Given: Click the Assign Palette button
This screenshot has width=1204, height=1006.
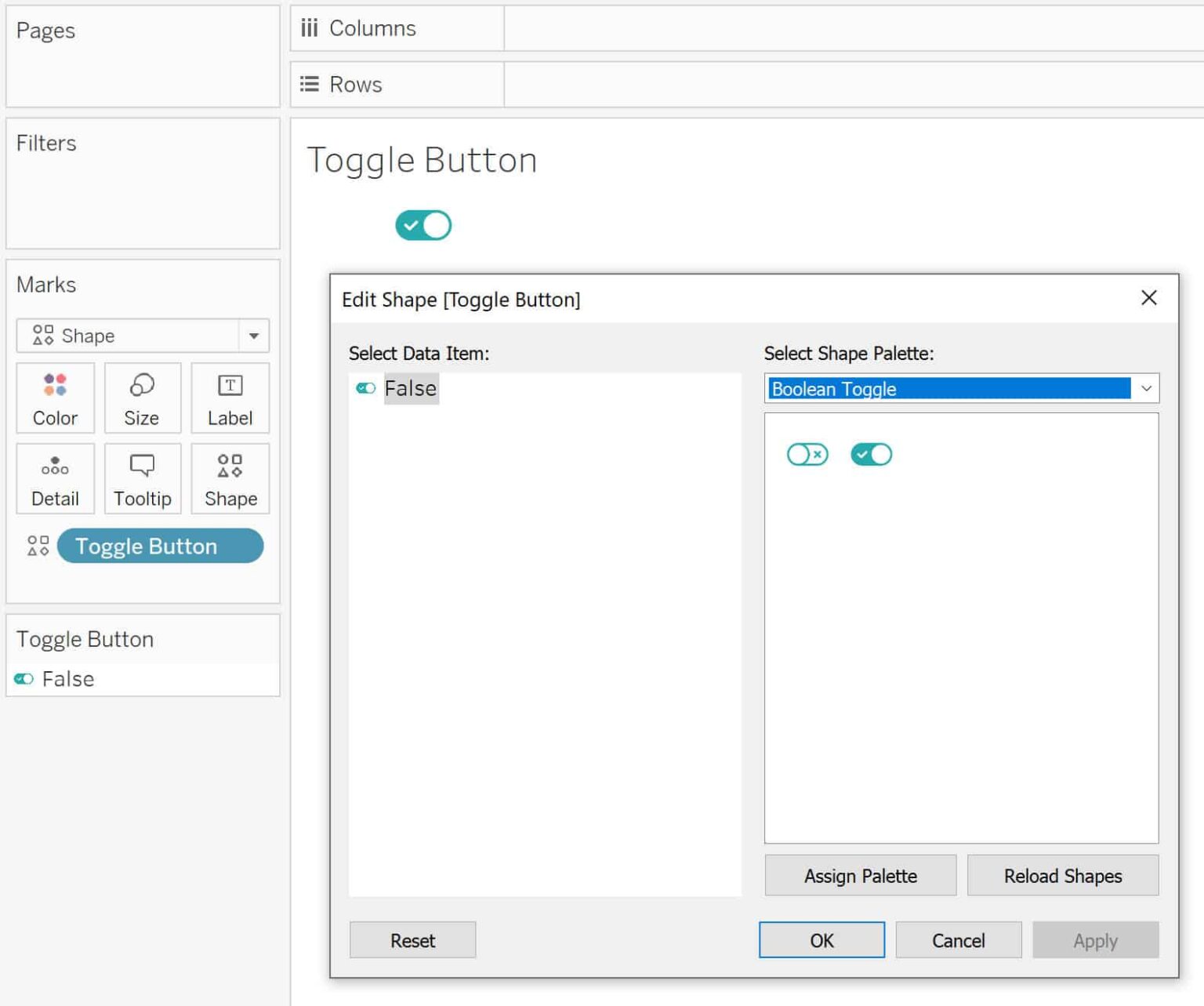Looking at the screenshot, I should (x=860, y=876).
